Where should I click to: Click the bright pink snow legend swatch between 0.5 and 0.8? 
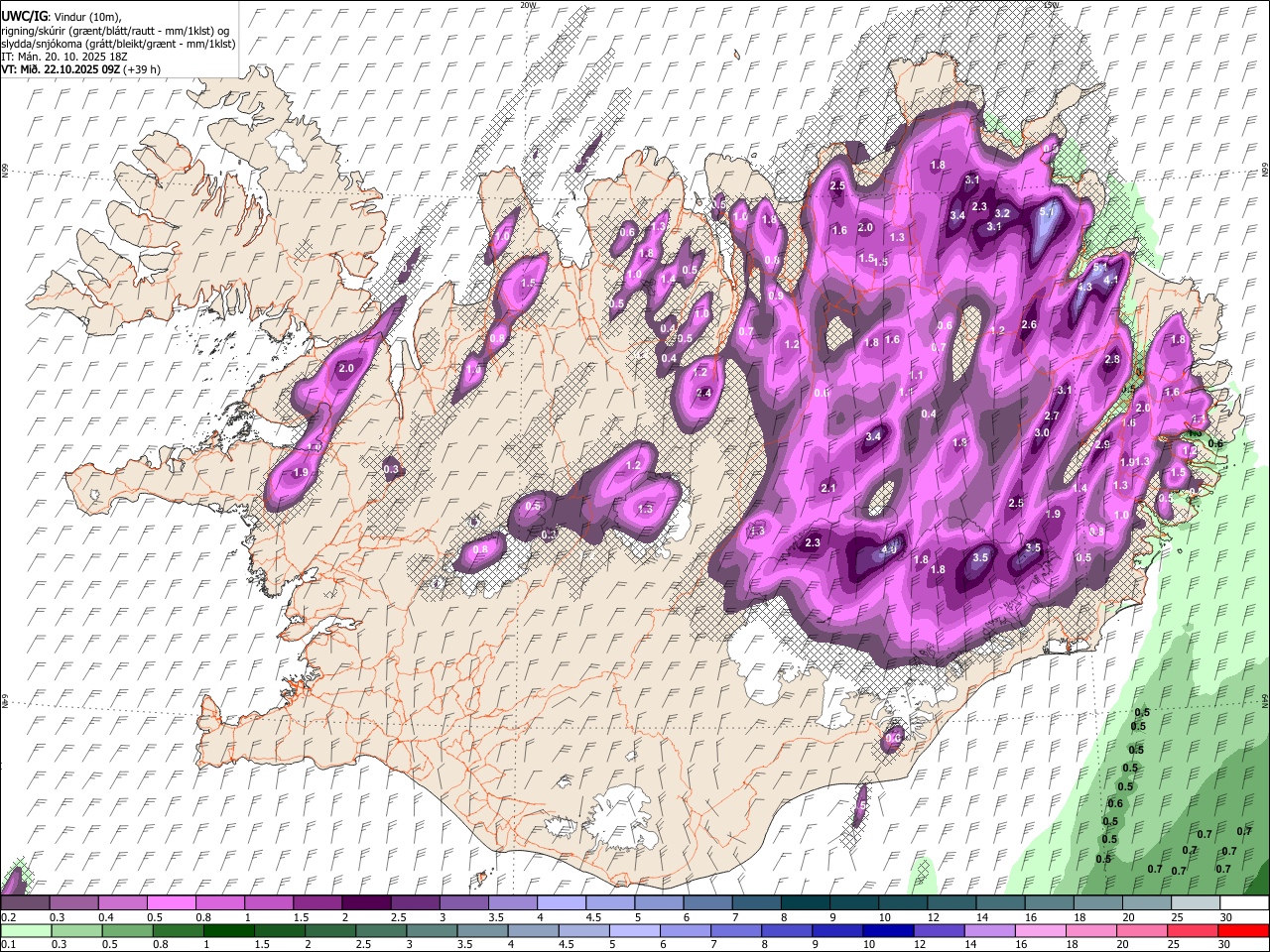click(171, 903)
